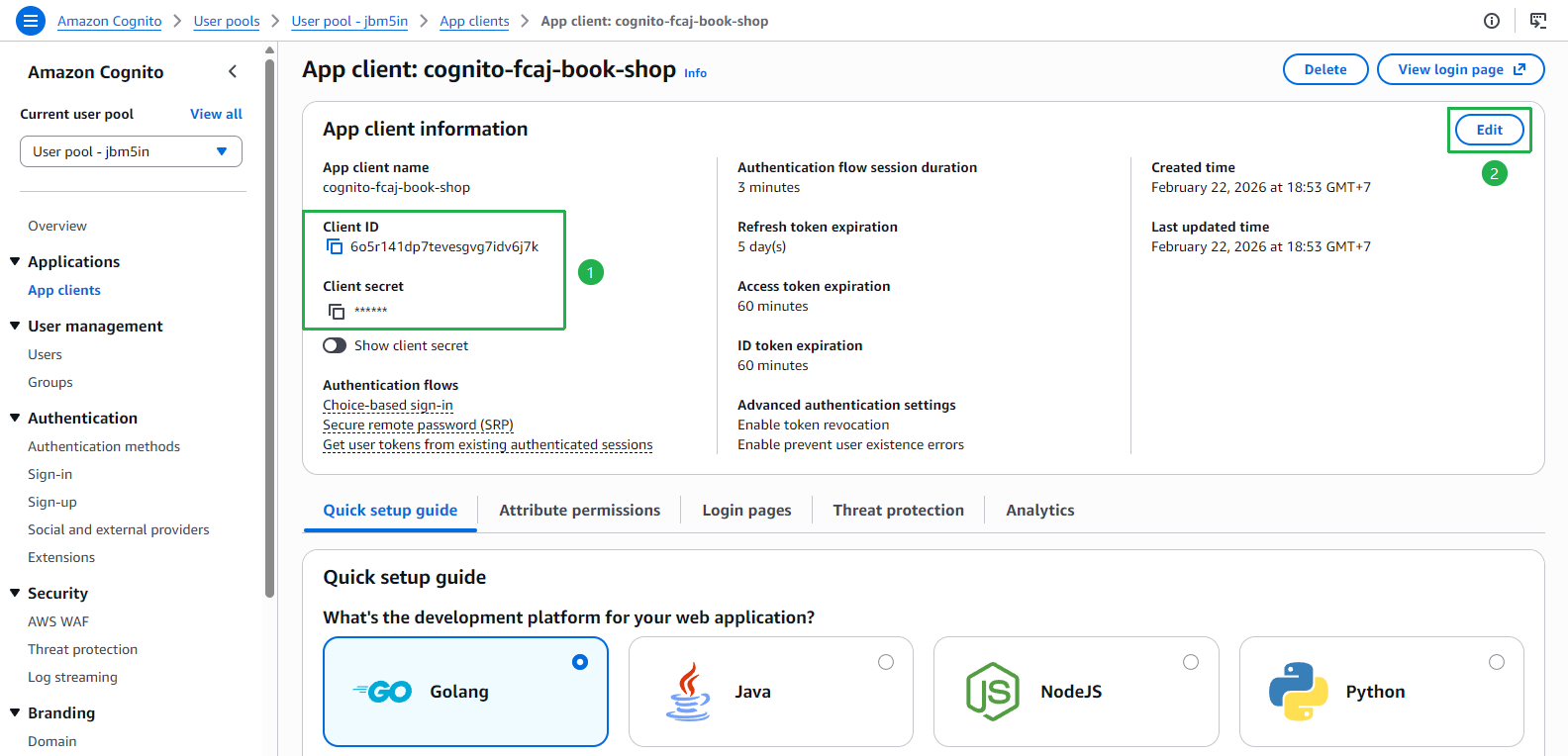Click Edit in App client information
Image resolution: width=1568 pixels, height=756 pixels.
click(1490, 130)
